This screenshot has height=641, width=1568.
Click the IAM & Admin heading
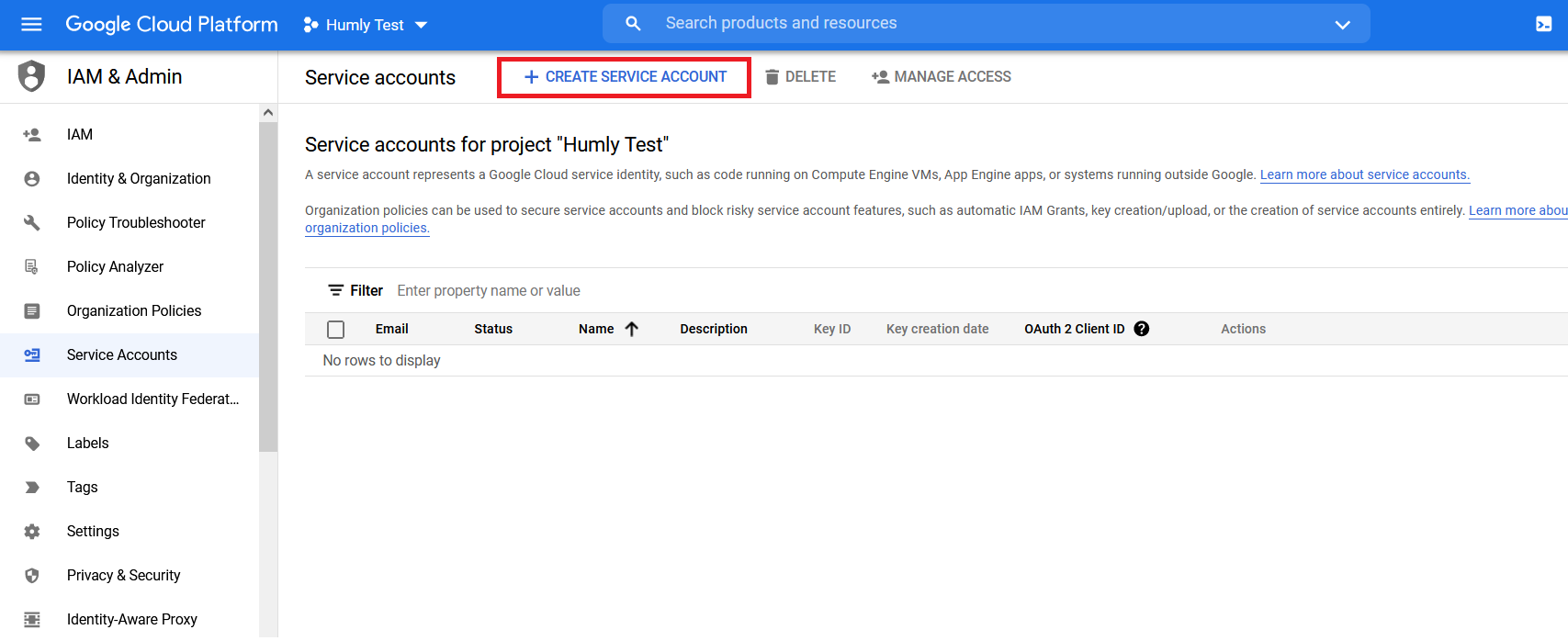pos(125,77)
